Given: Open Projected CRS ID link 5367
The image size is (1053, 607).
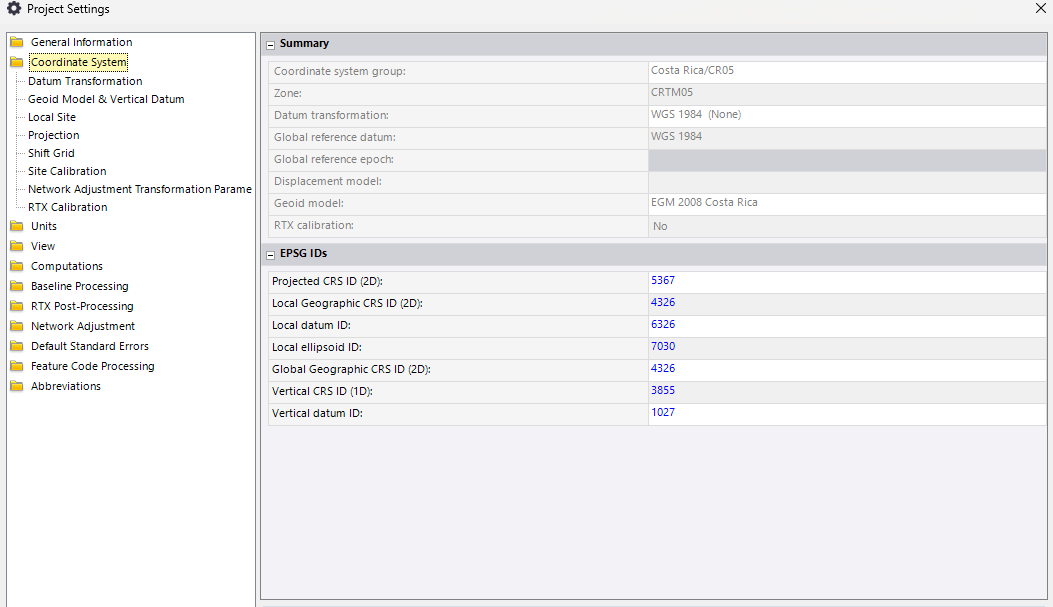Looking at the screenshot, I should click(x=663, y=281).
